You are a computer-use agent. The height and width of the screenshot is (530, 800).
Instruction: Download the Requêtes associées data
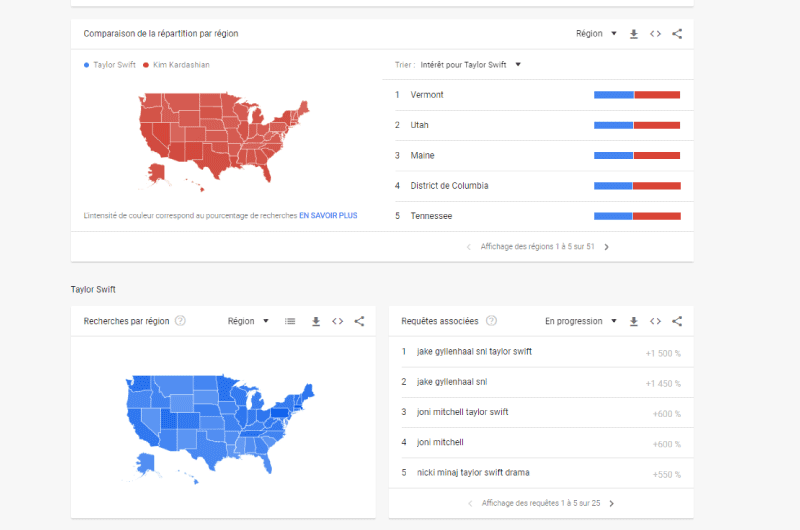tap(634, 321)
